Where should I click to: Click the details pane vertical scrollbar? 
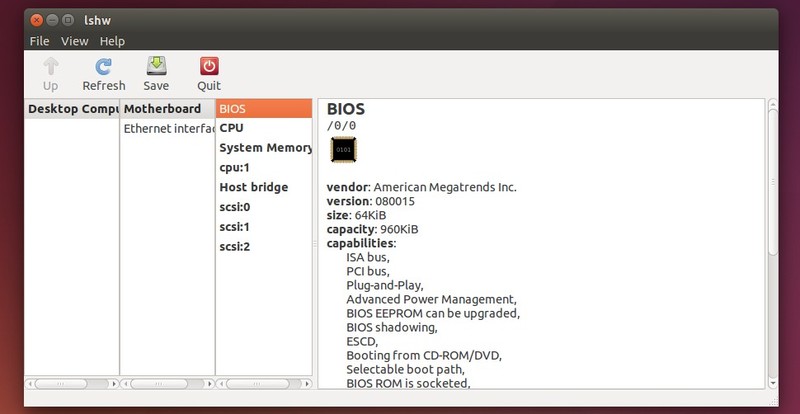click(772, 240)
